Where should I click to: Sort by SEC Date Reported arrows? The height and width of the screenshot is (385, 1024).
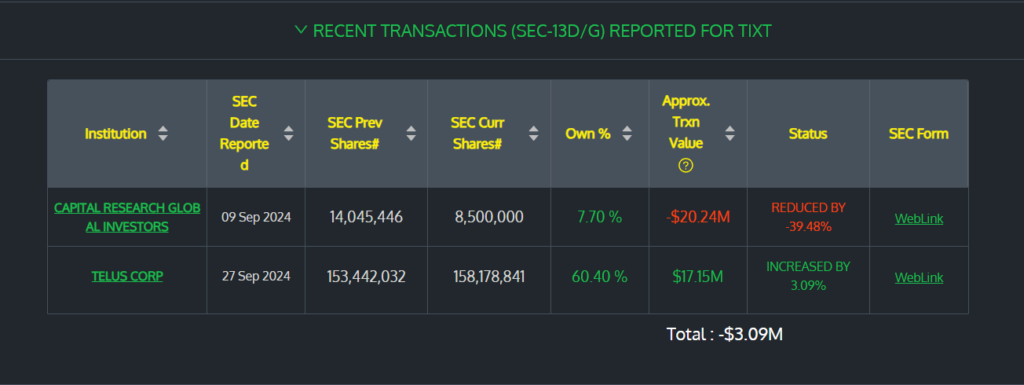coord(289,134)
